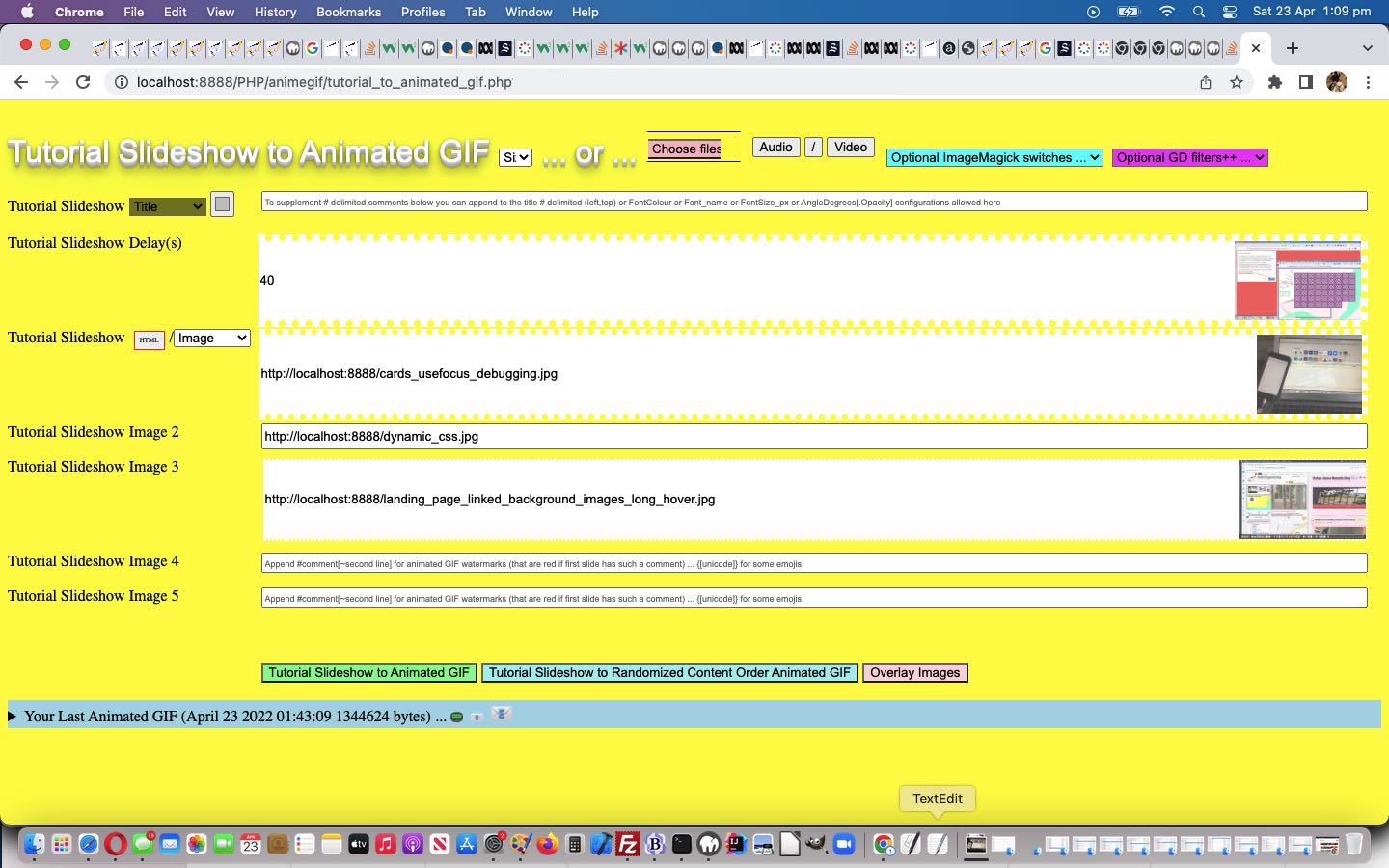Image resolution: width=1389 pixels, height=868 pixels.
Task: Expand Optional ImageMagick switches dropdown
Action: (994, 157)
